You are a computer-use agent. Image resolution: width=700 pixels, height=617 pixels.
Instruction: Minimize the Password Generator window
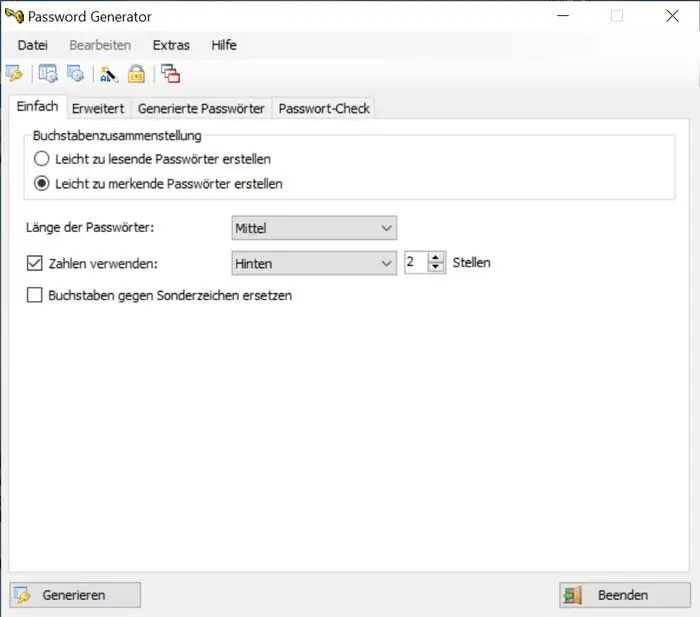point(563,16)
